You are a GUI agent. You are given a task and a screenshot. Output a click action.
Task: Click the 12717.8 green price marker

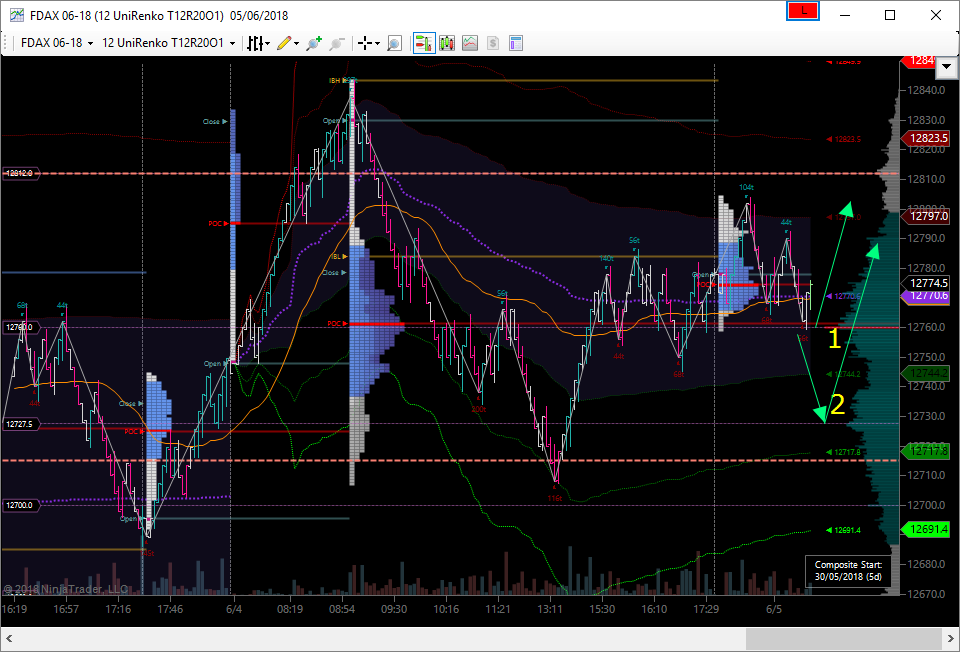924,451
